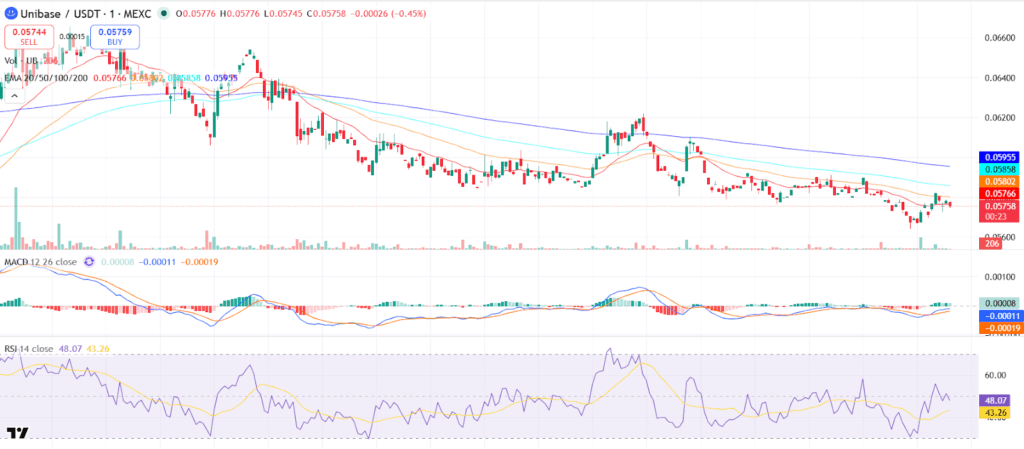The image size is (1024, 449).
Task: Click the EMA 50 price label 0.05802
Action: [998, 181]
